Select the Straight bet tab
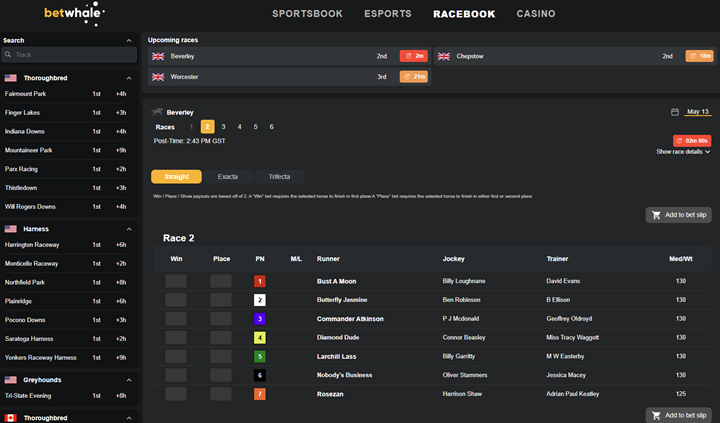Viewport: 720px width, 423px height. pyautogui.click(x=176, y=176)
